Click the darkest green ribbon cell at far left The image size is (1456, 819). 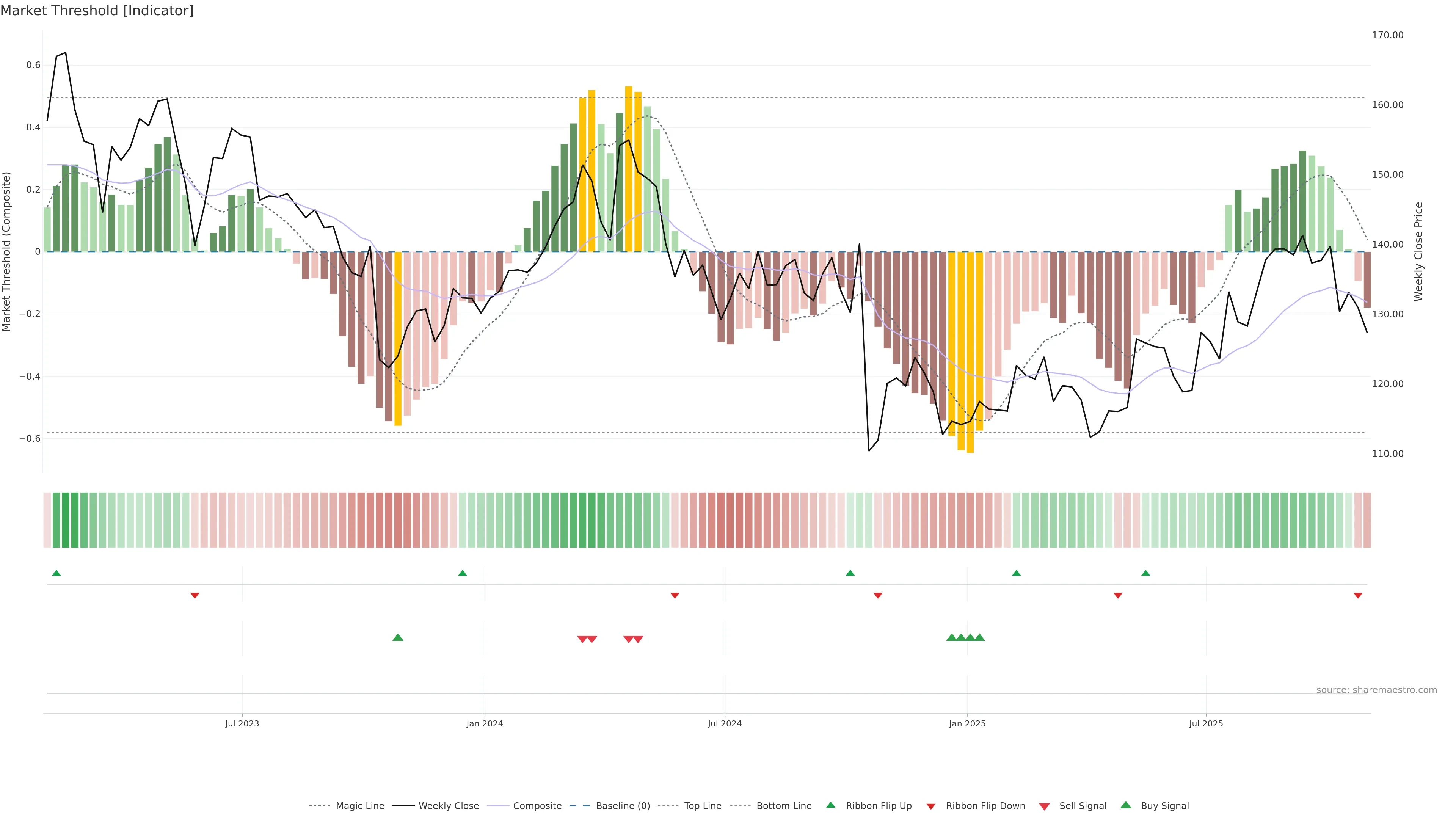click(66, 520)
